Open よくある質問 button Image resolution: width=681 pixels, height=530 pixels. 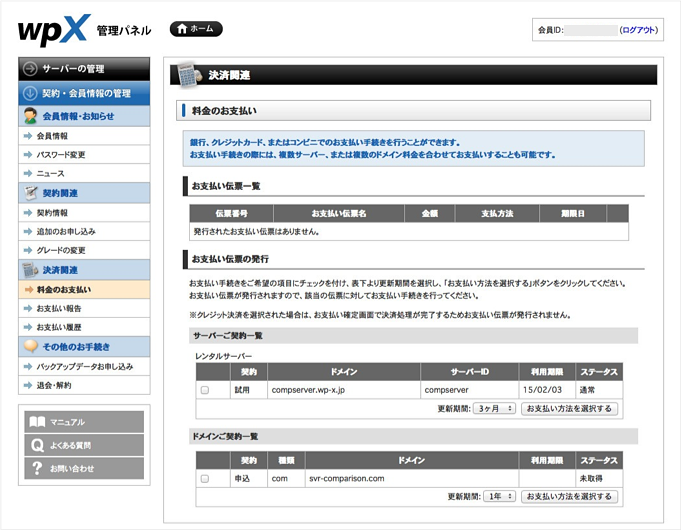coord(84,445)
